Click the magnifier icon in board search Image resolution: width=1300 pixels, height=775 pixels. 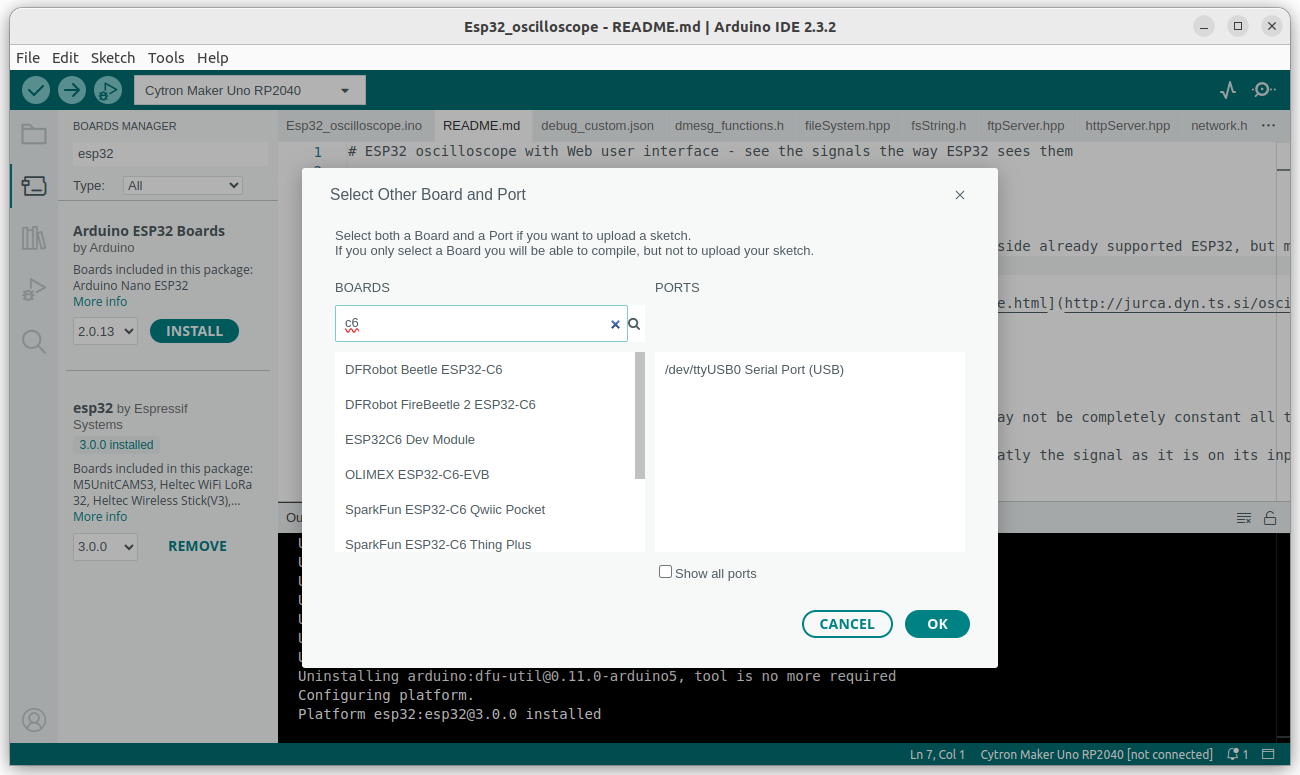click(634, 324)
